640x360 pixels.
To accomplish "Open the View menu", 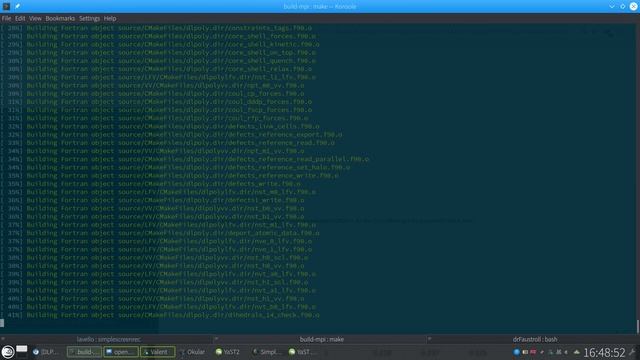I will [x=35, y=18].
